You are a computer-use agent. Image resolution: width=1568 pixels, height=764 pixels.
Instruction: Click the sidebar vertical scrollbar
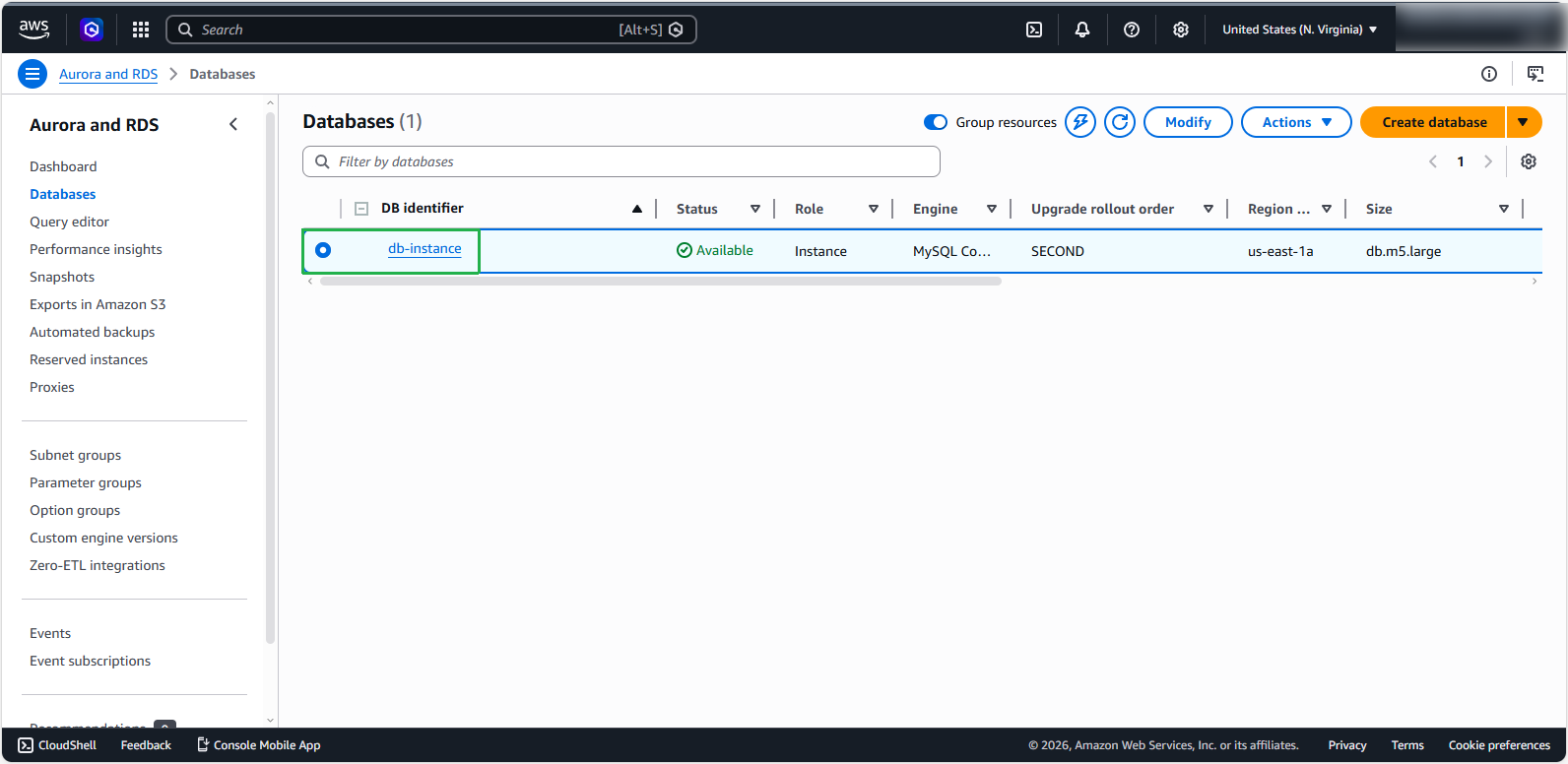point(270,379)
